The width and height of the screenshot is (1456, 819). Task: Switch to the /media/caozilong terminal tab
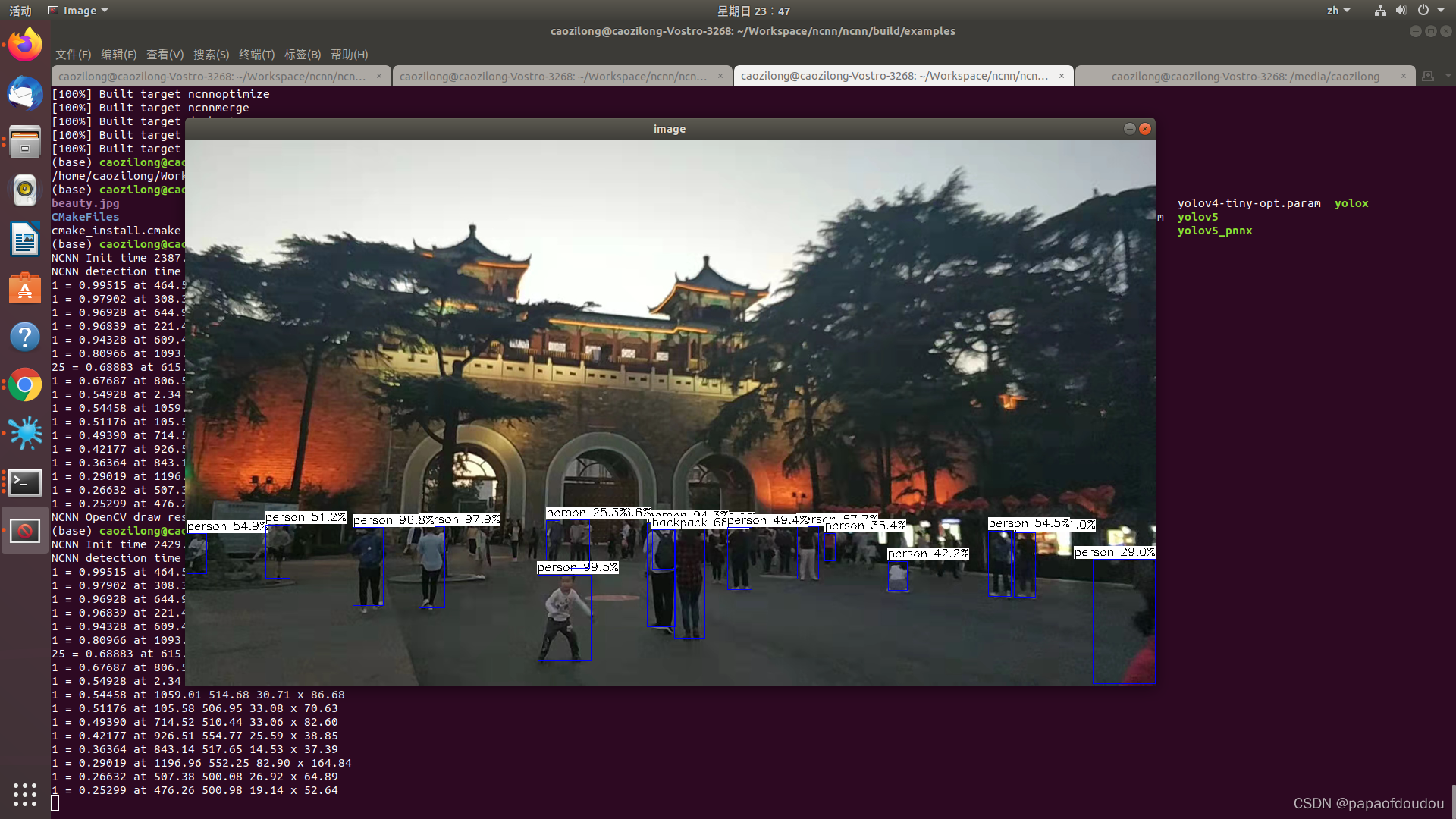point(1244,76)
